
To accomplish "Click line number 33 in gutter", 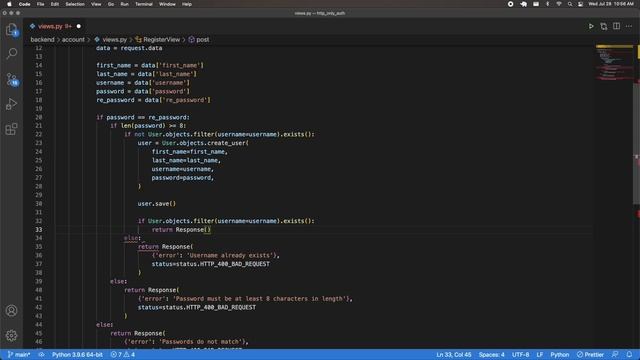I will pos(38,229).
